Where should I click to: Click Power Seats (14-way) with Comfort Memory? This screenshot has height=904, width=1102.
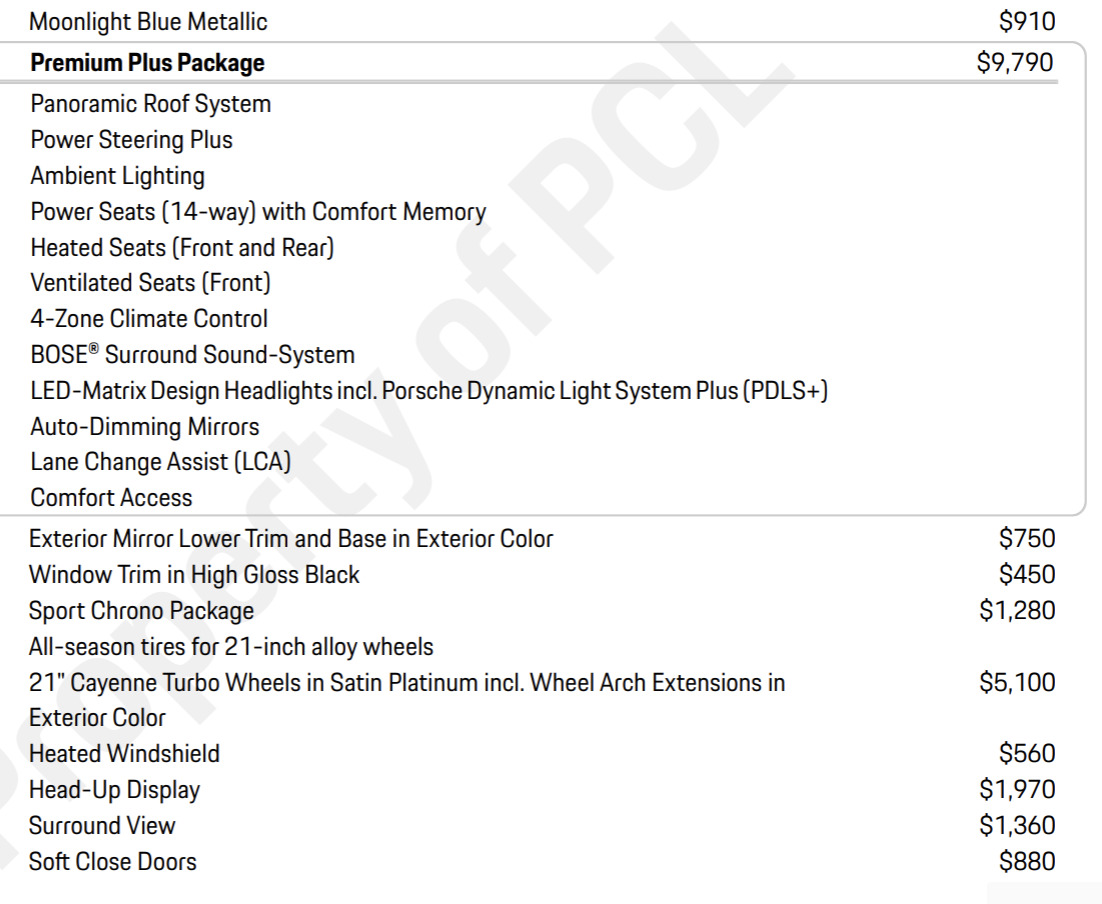pyautogui.click(x=258, y=212)
